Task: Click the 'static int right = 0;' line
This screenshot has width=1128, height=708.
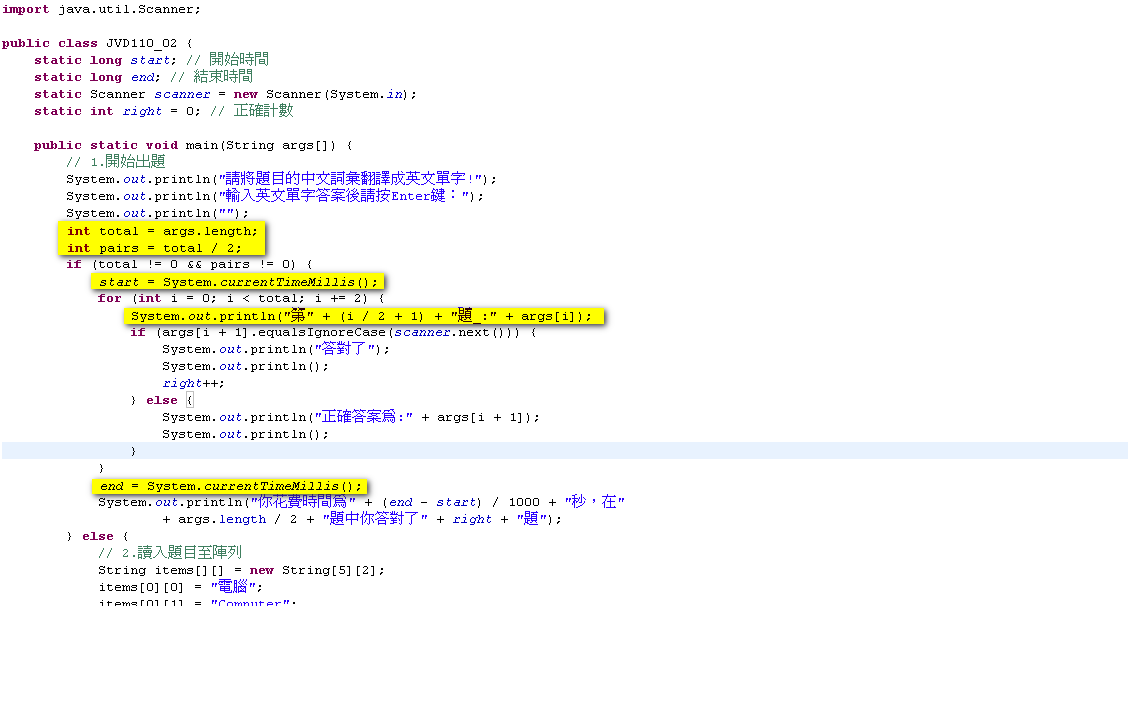Action: click(x=163, y=111)
